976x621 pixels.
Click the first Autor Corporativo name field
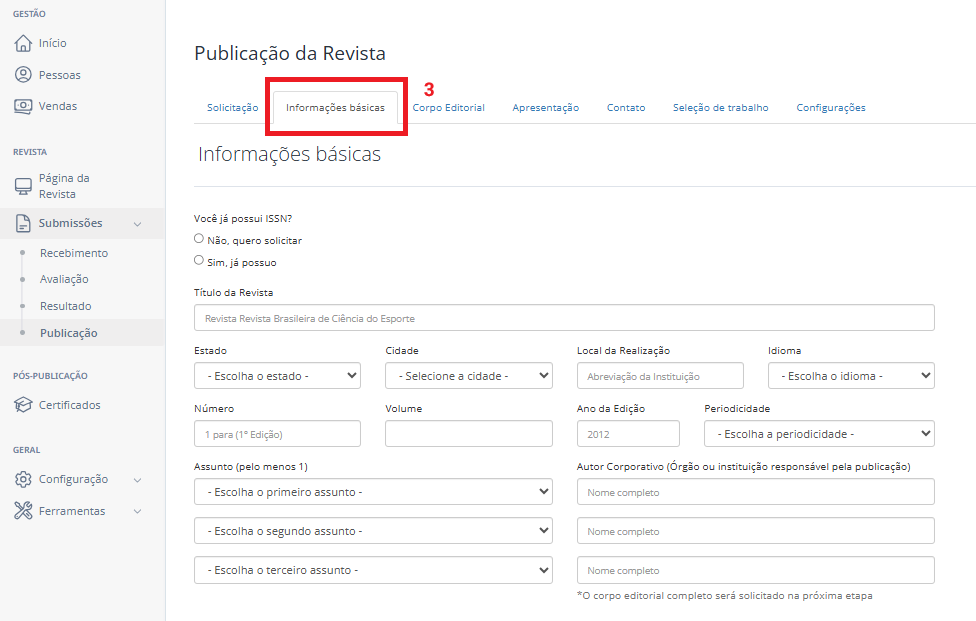coord(756,492)
